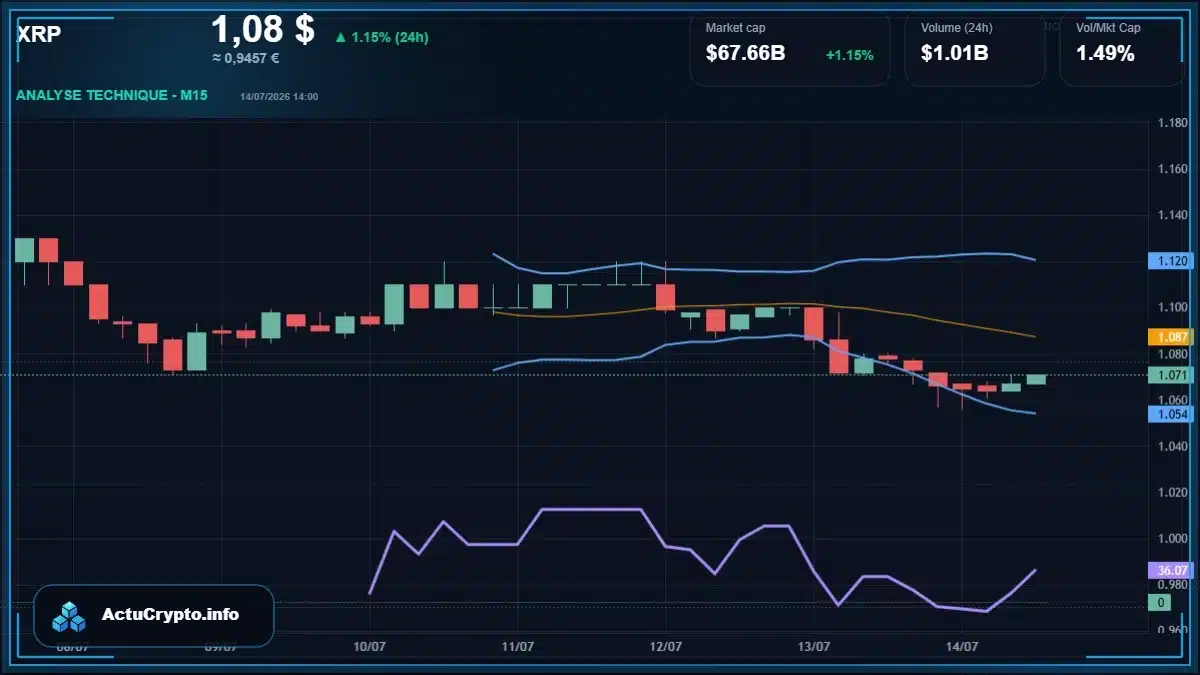1200x675 pixels.
Task: Click the 1.15% (24h) change indicator
Action: click(382, 37)
